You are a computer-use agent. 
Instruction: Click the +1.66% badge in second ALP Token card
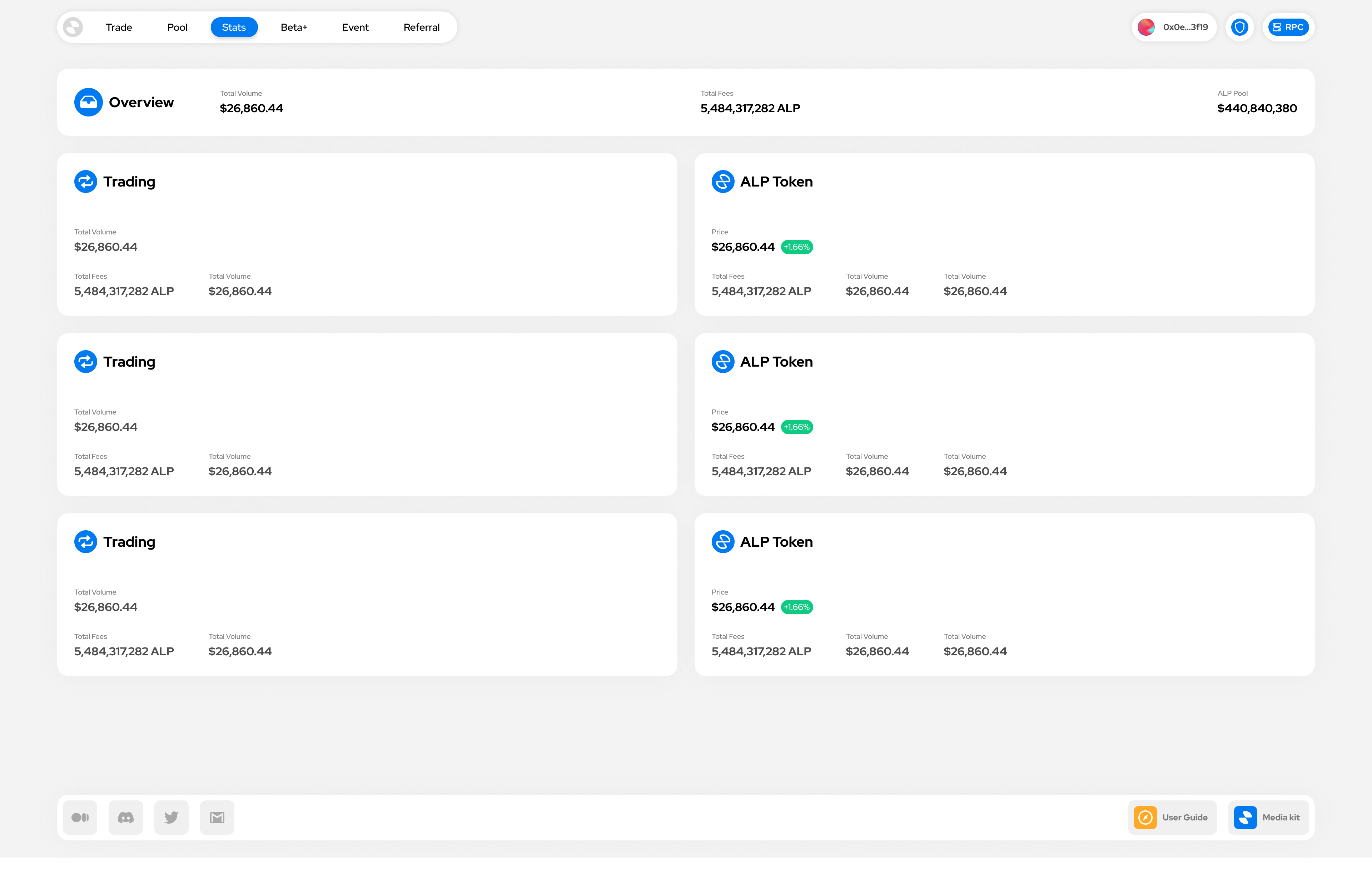coord(796,427)
